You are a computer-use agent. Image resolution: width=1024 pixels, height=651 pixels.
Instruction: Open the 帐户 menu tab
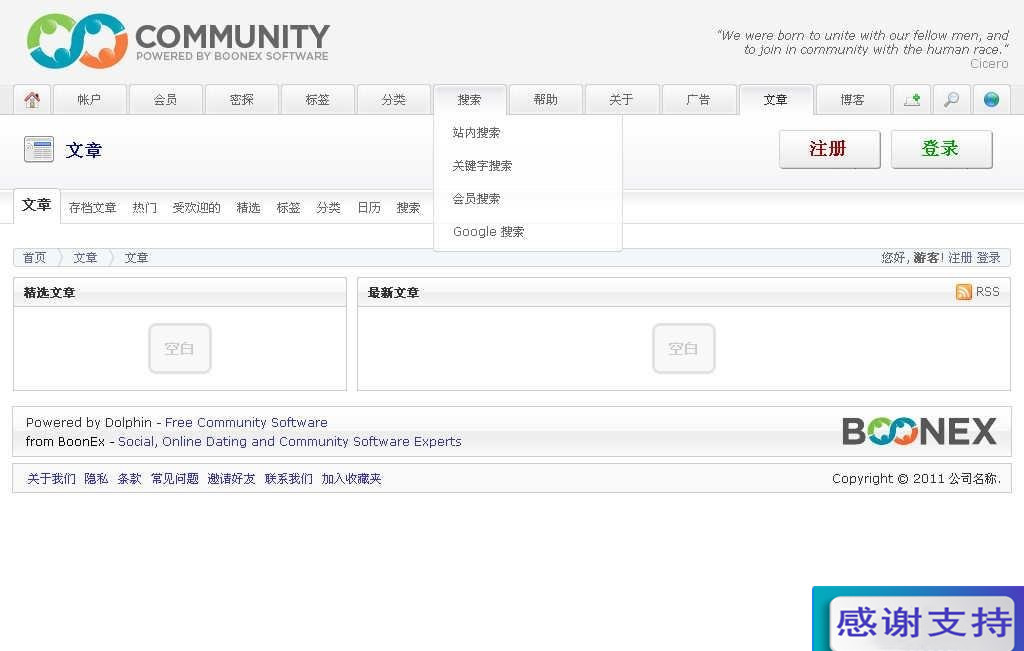[x=89, y=100]
